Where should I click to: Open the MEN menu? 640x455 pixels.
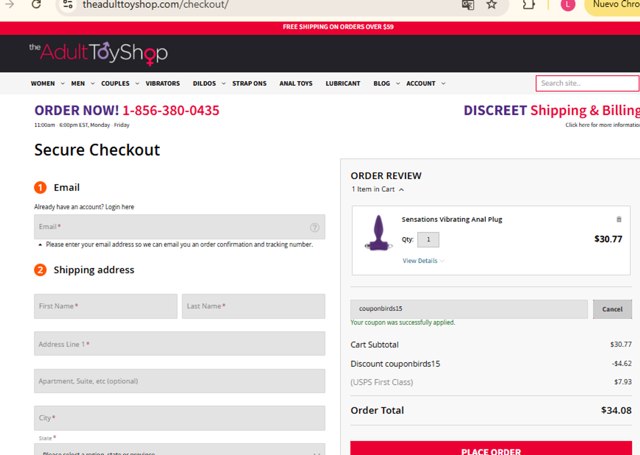click(78, 83)
